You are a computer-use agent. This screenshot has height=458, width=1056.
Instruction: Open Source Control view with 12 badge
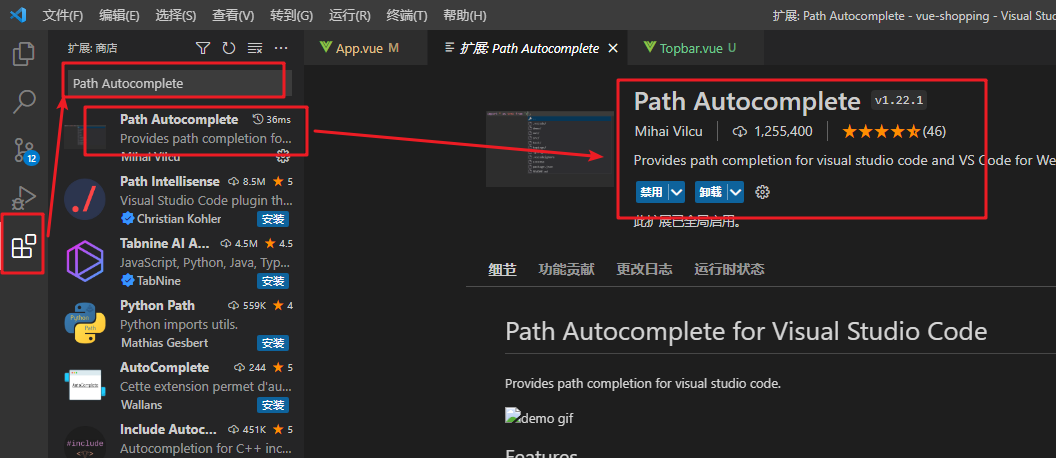point(24,150)
